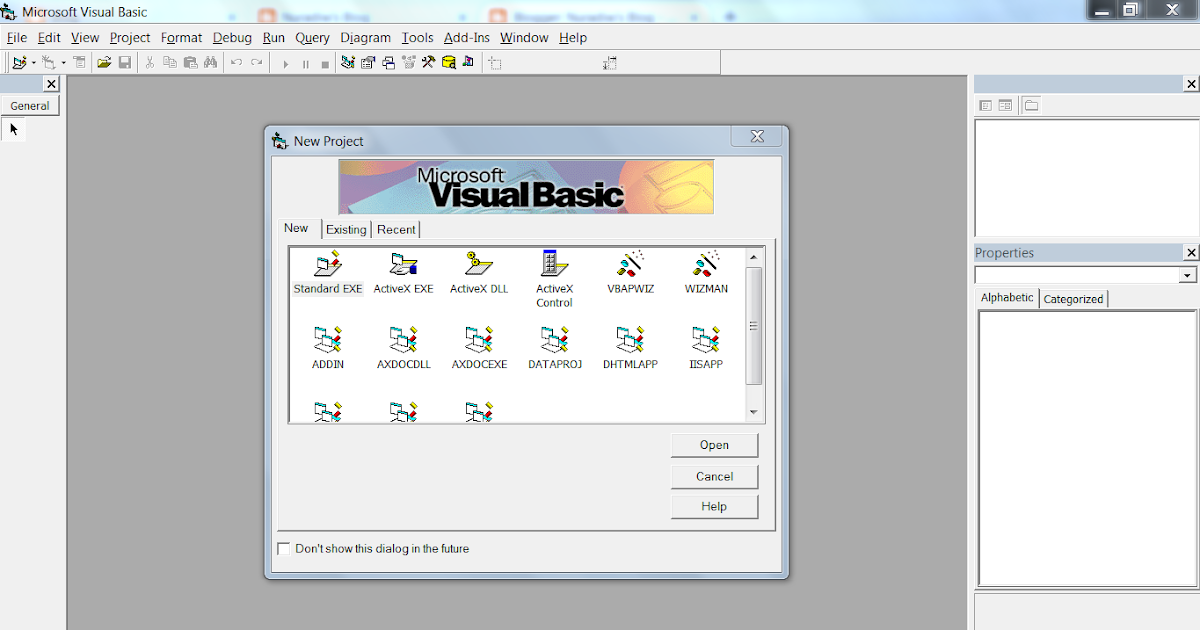Check Don't show this dialog in the future
Image resolution: width=1200 pixels, height=630 pixels.
[x=284, y=548]
